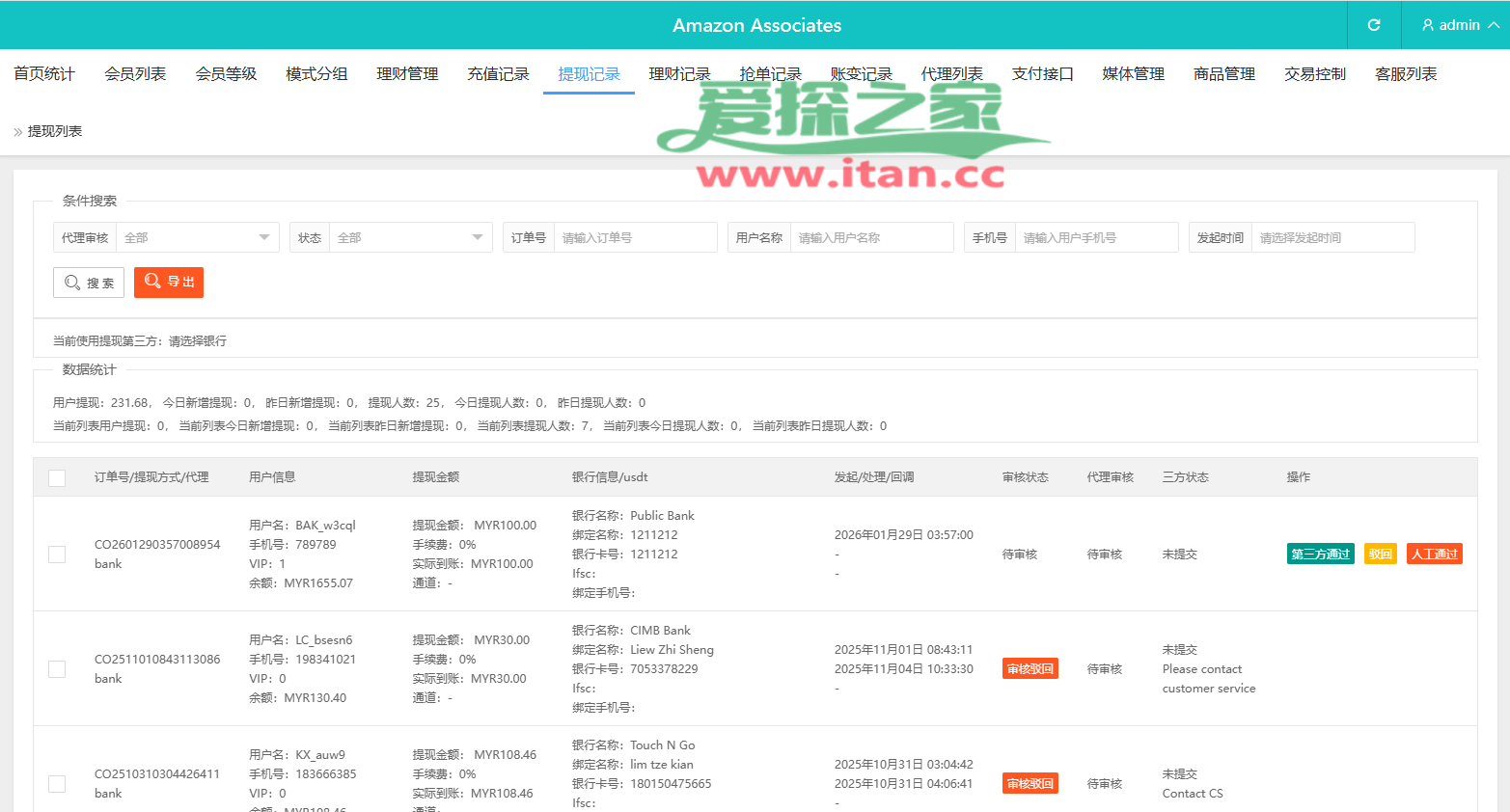
Task: Click the green 第三方通过 button
Action: click(x=1320, y=555)
